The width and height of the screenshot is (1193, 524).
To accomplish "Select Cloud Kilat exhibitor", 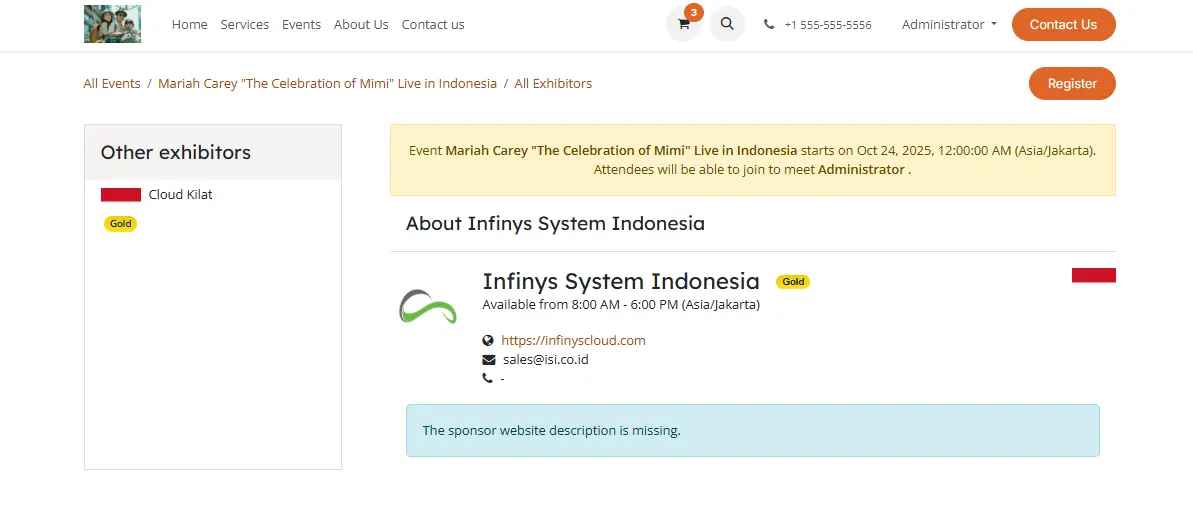I will tap(180, 194).
